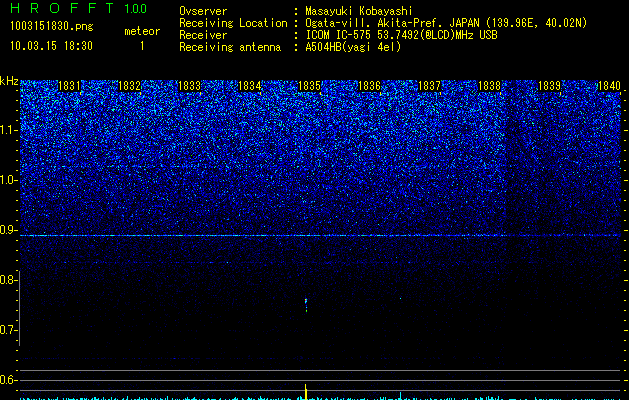Click the 1832 time marker
The width and height of the screenshot is (629, 400).
coord(130,86)
